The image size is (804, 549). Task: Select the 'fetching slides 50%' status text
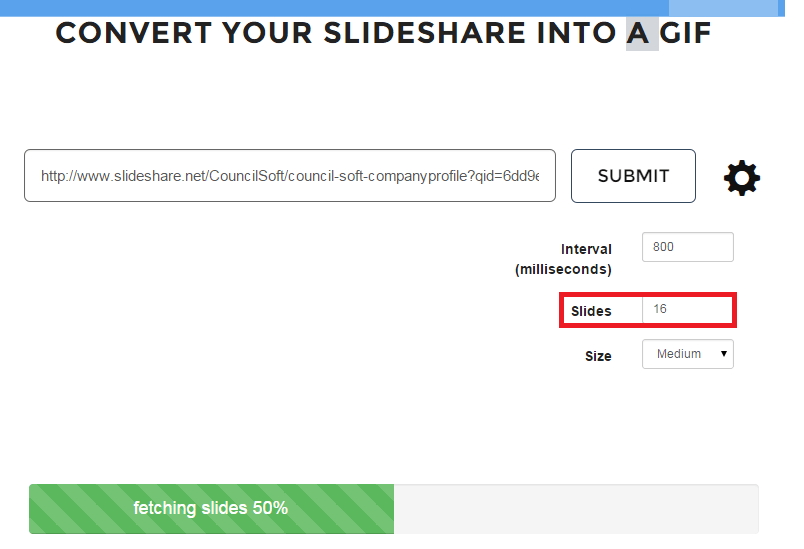click(210, 508)
